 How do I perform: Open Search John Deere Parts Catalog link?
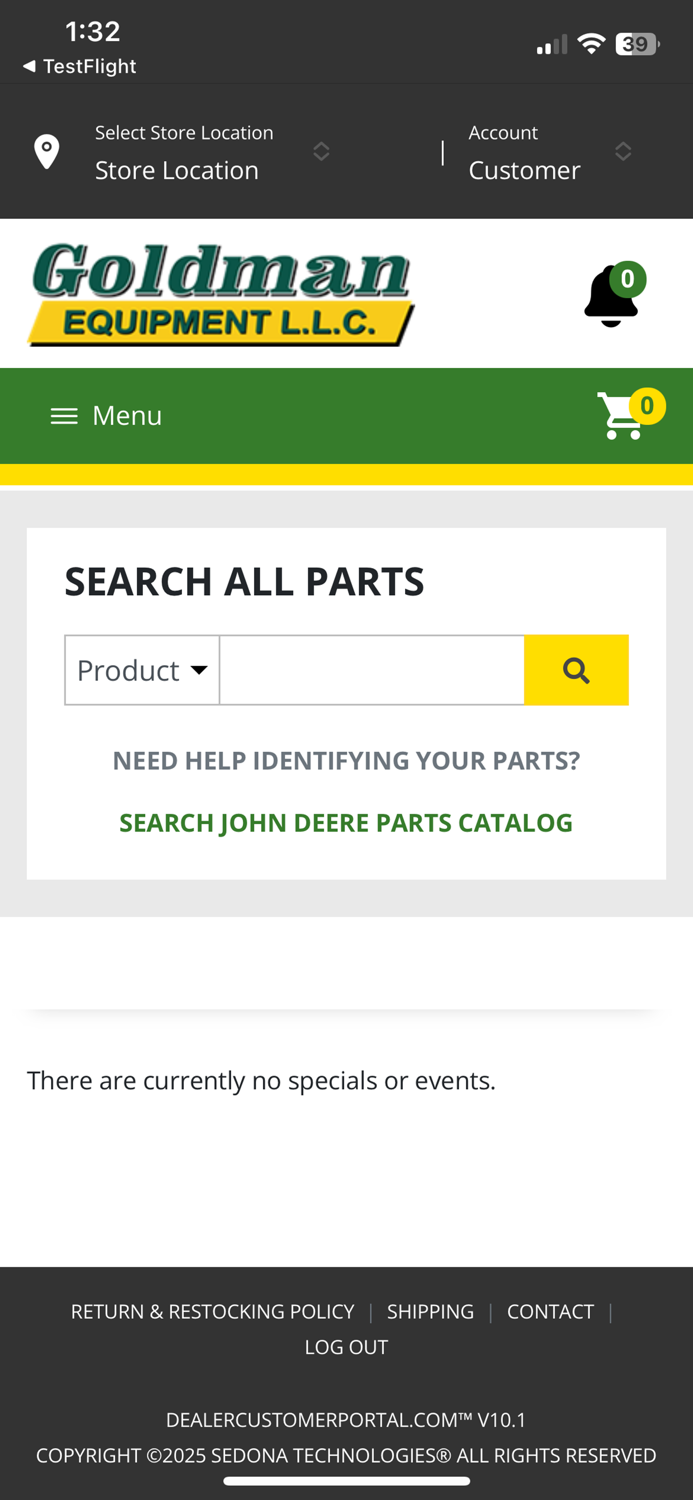(x=346, y=823)
